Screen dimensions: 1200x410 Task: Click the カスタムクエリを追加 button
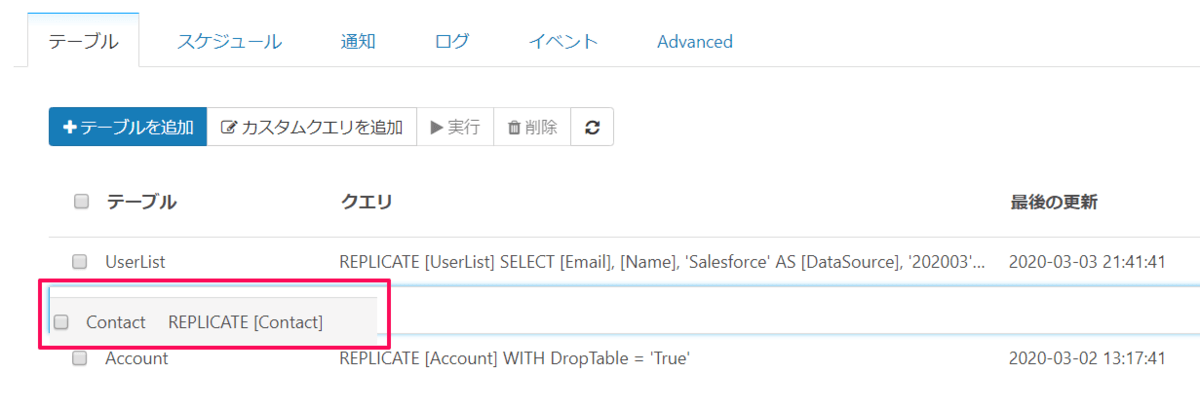pyautogui.click(x=311, y=127)
